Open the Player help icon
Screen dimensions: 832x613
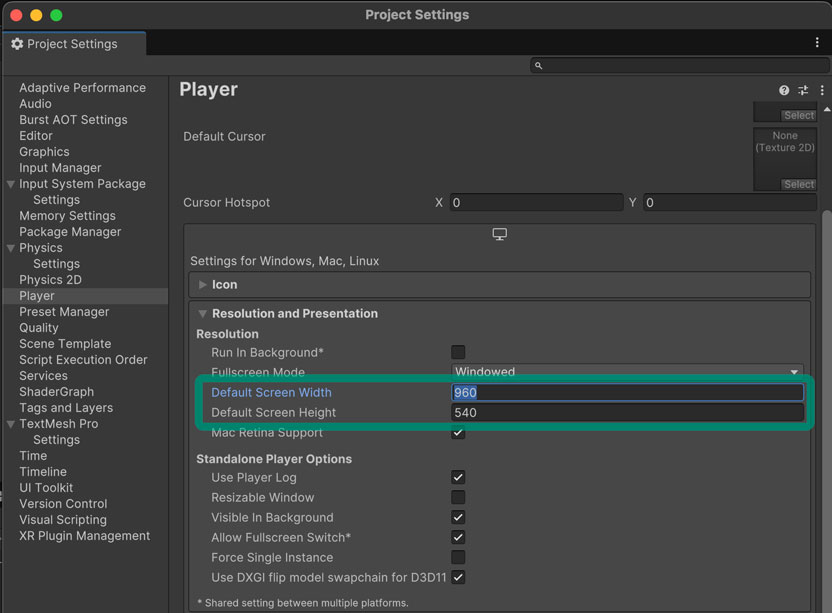click(784, 90)
